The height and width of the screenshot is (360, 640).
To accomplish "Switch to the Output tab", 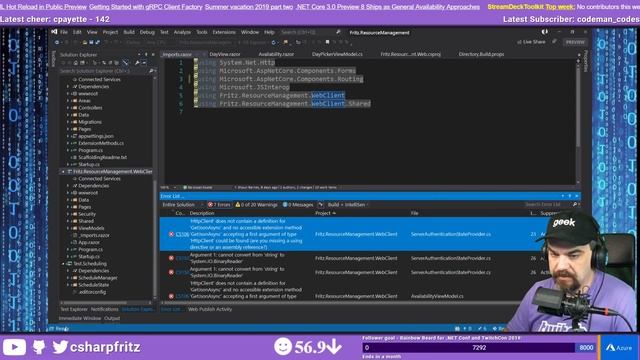I will point(112,318).
